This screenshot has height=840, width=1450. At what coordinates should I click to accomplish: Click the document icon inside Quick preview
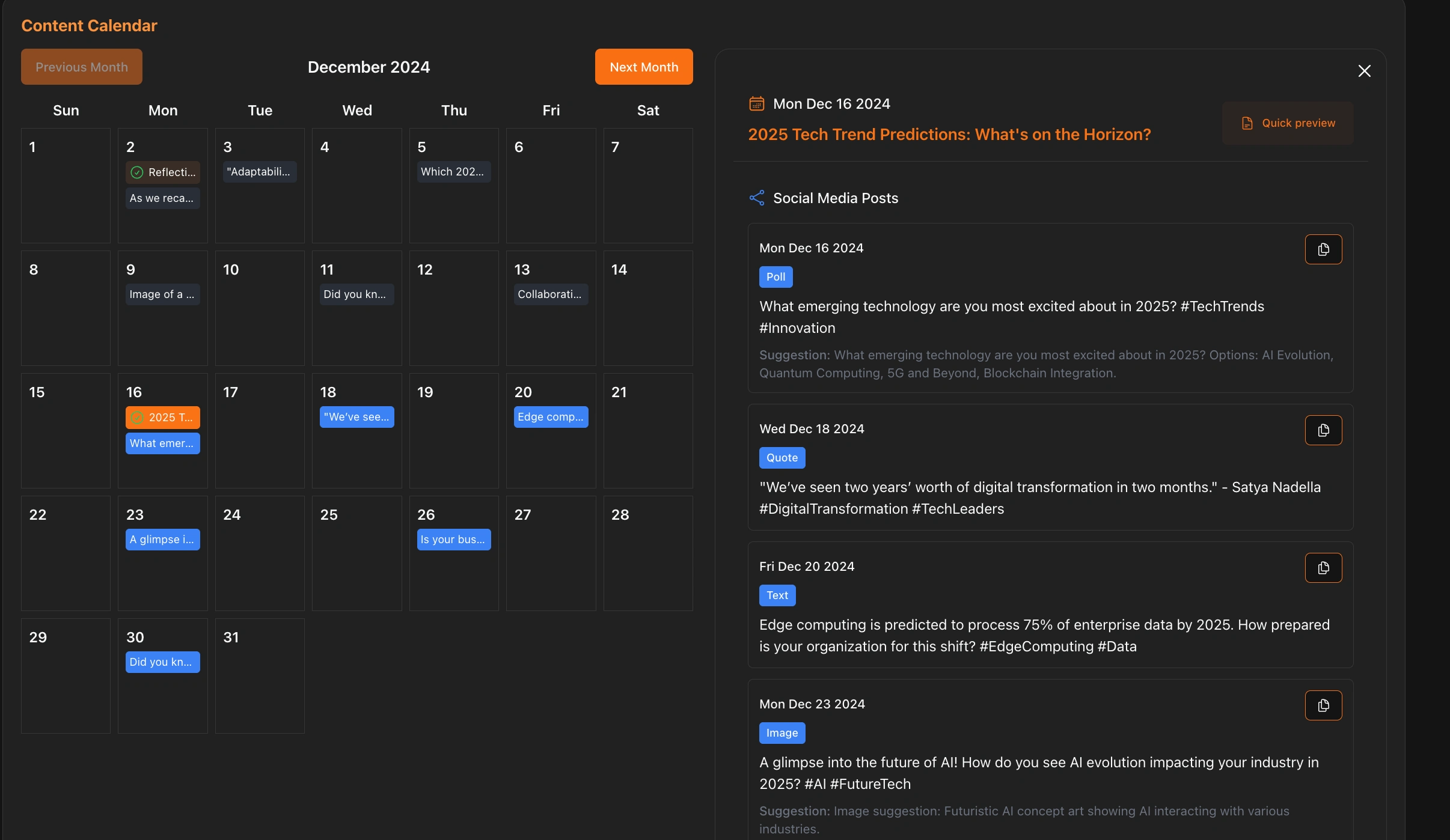1247,123
